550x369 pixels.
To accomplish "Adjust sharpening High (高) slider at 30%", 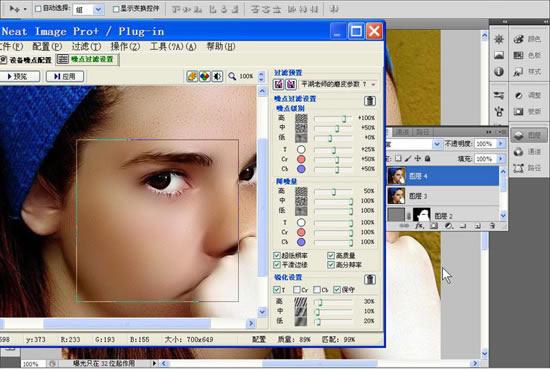I will pyautogui.click(x=320, y=302).
